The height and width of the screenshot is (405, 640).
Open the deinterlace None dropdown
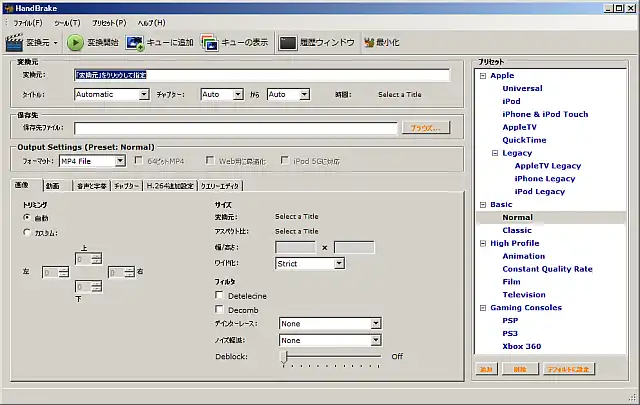click(330, 324)
